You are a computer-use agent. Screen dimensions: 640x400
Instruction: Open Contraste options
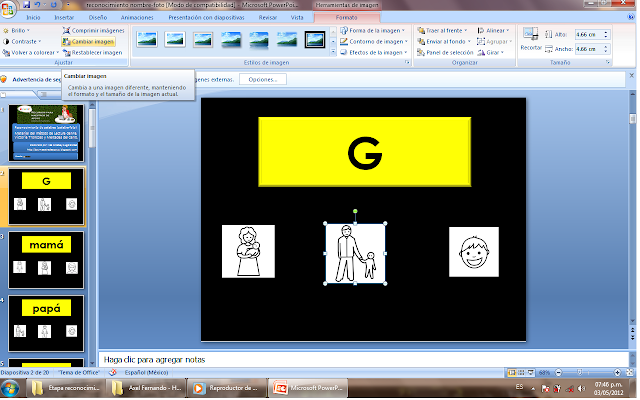(22, 42)
